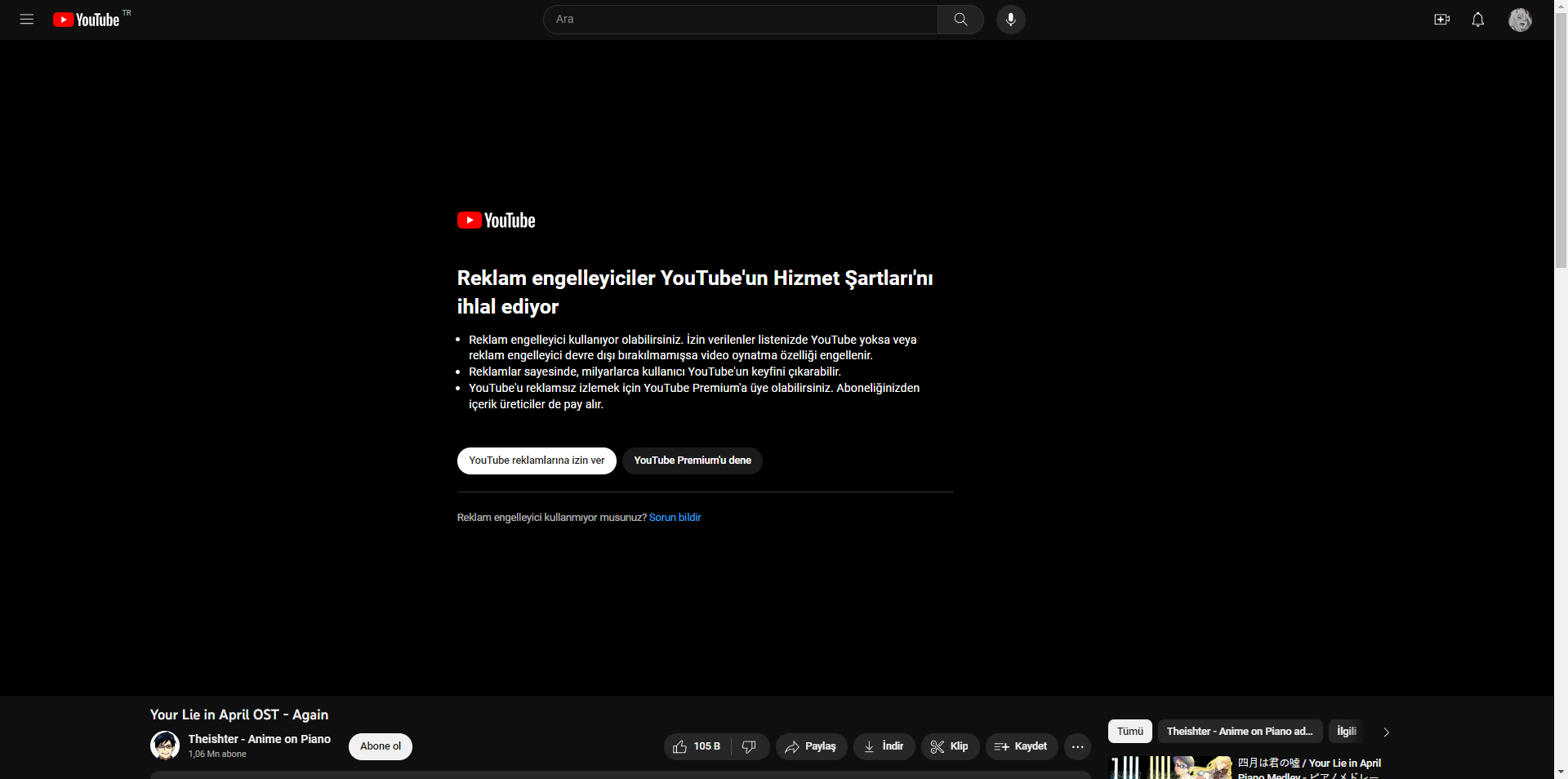Open 'Theishter - Anime on Piano' channel name
The height and width of the screenshot is (779, 1568).
[x=260, y=739]
